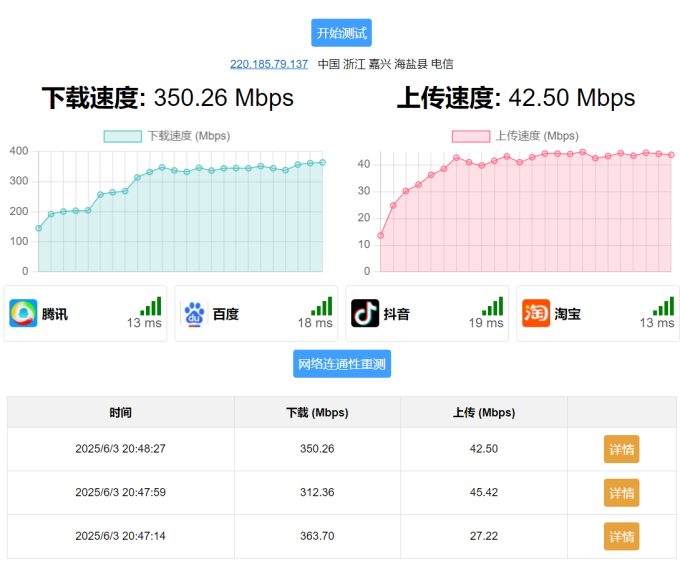Click the 淘宝 card name label

point(568,314)
